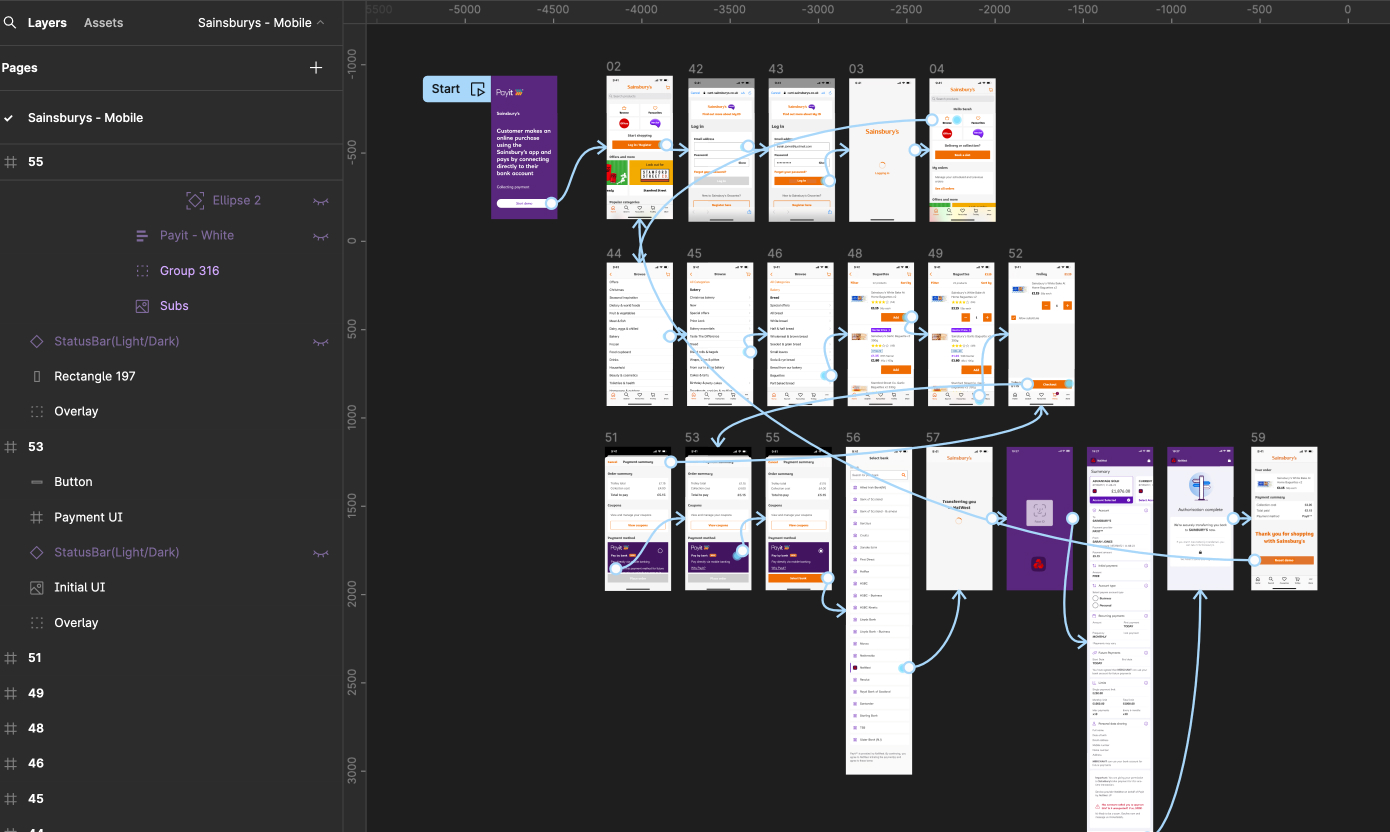Unhide the StatusBar layer above Rectangle 197
The height and width of the screenshot is (832, 1390).
point(320,342)
